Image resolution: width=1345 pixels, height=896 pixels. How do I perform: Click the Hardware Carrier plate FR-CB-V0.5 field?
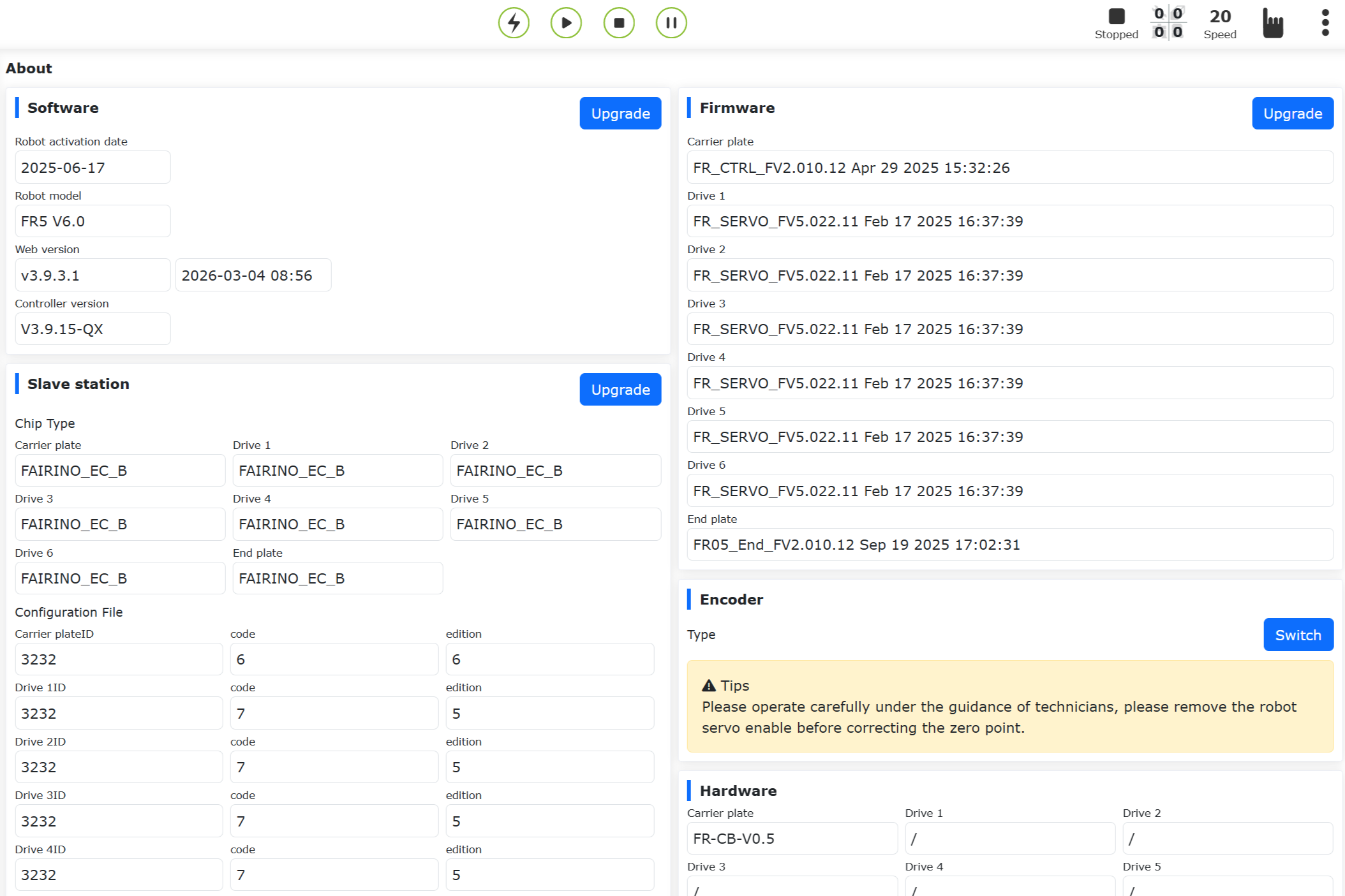point(792,839)
